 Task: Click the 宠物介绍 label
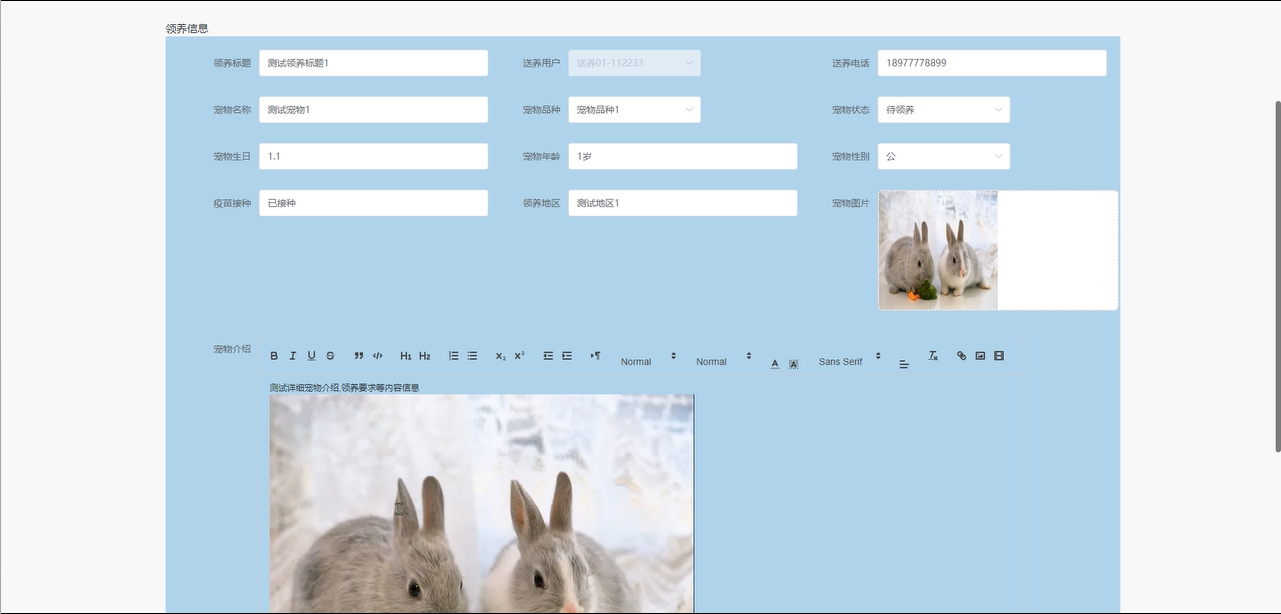232,350
